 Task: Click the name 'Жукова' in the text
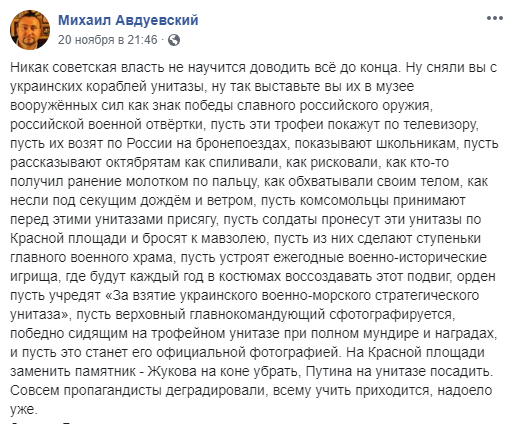[x=172, y=372]
